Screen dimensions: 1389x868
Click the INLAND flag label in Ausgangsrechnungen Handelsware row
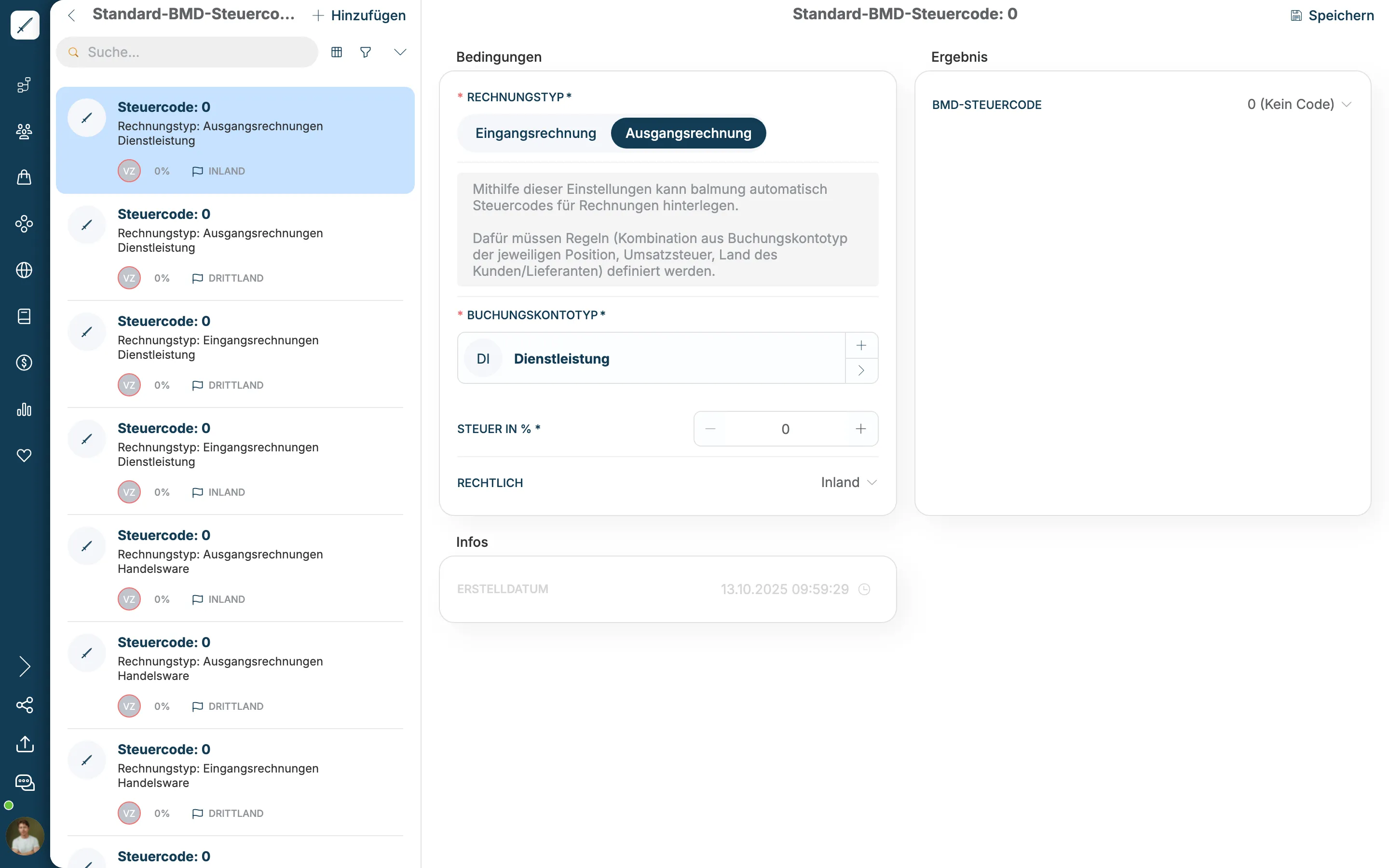[218, 599]
